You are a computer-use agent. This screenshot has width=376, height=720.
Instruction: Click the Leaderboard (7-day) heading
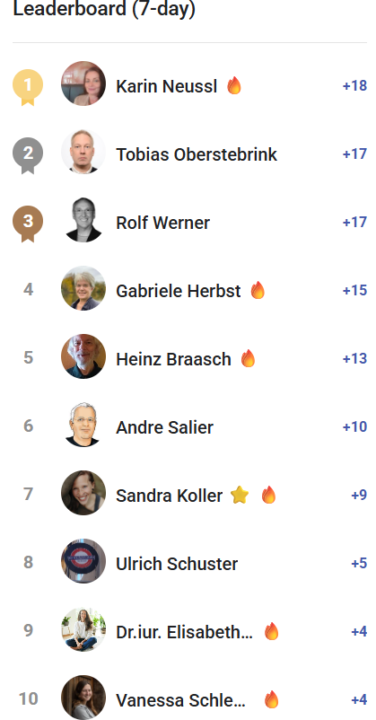[104, 9]
